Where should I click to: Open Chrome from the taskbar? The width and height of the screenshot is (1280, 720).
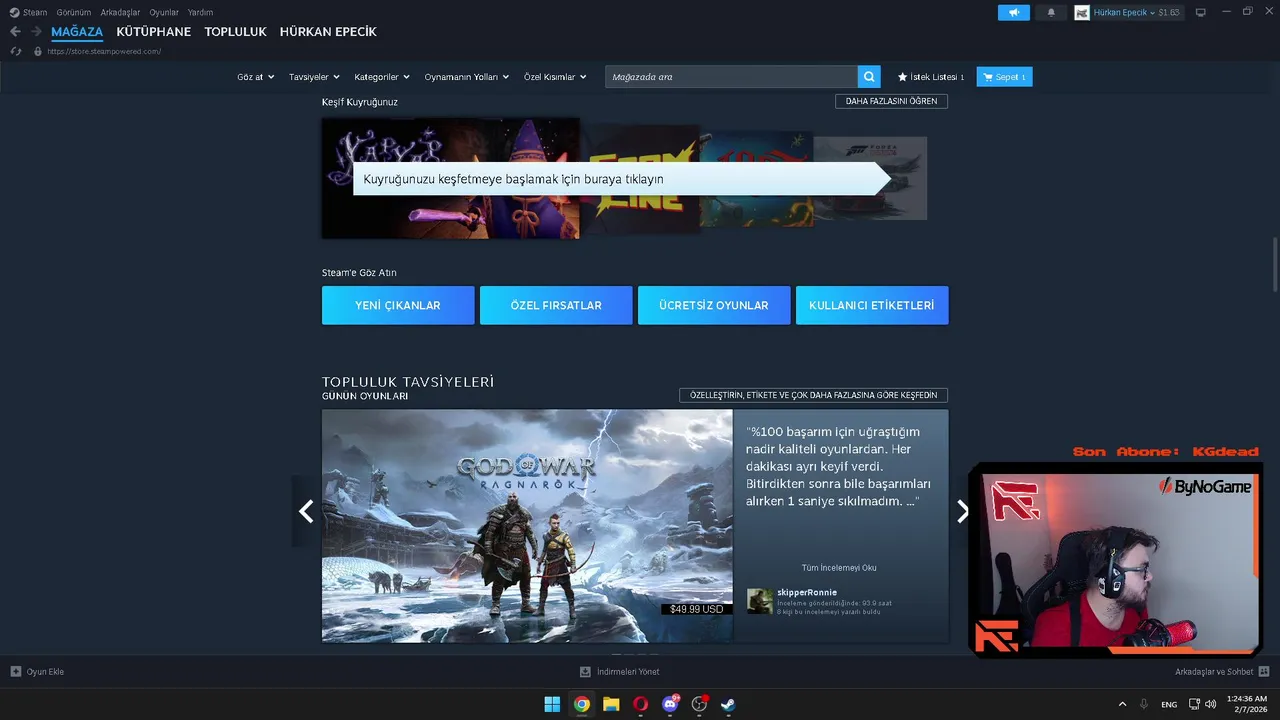581,704
